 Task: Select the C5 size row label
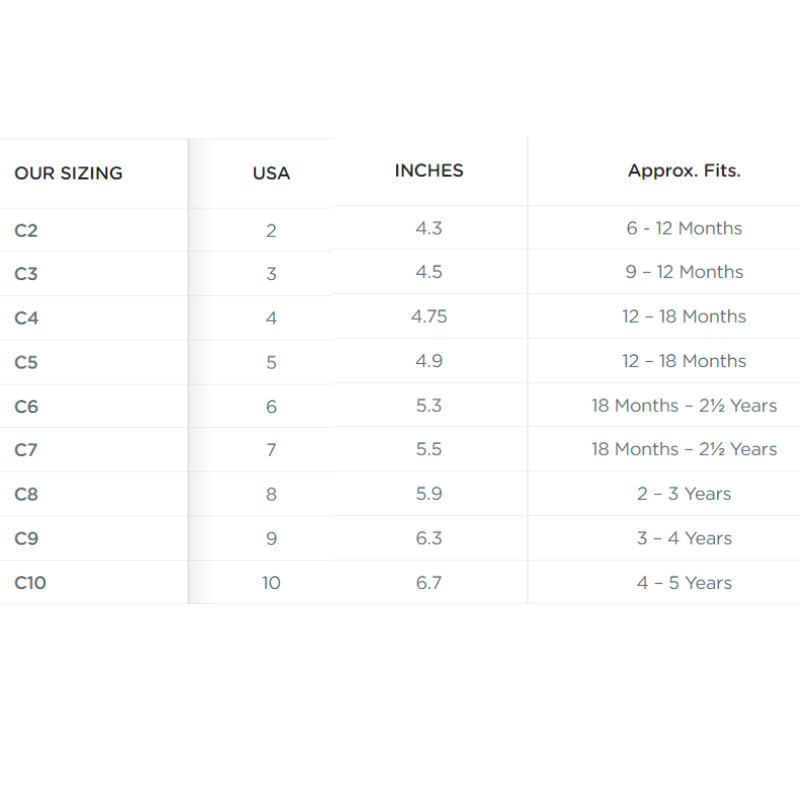click(x=26, y=362)
